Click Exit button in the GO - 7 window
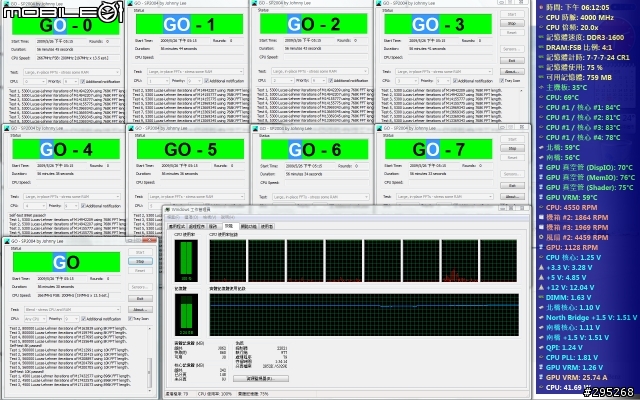Screen dimensions: 640x400 (512, 186)
